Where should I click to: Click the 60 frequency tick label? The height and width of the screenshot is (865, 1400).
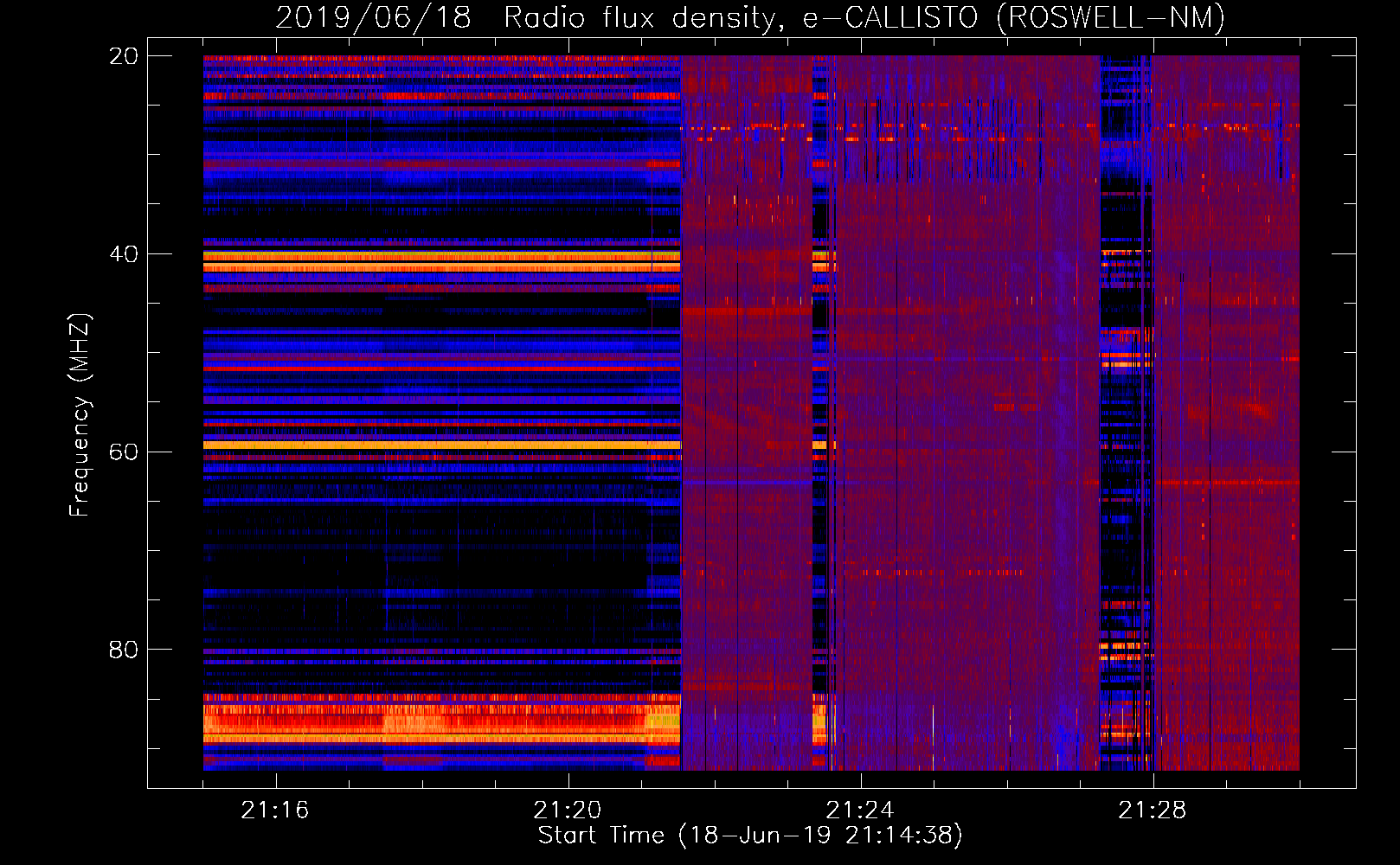(124, 452)
